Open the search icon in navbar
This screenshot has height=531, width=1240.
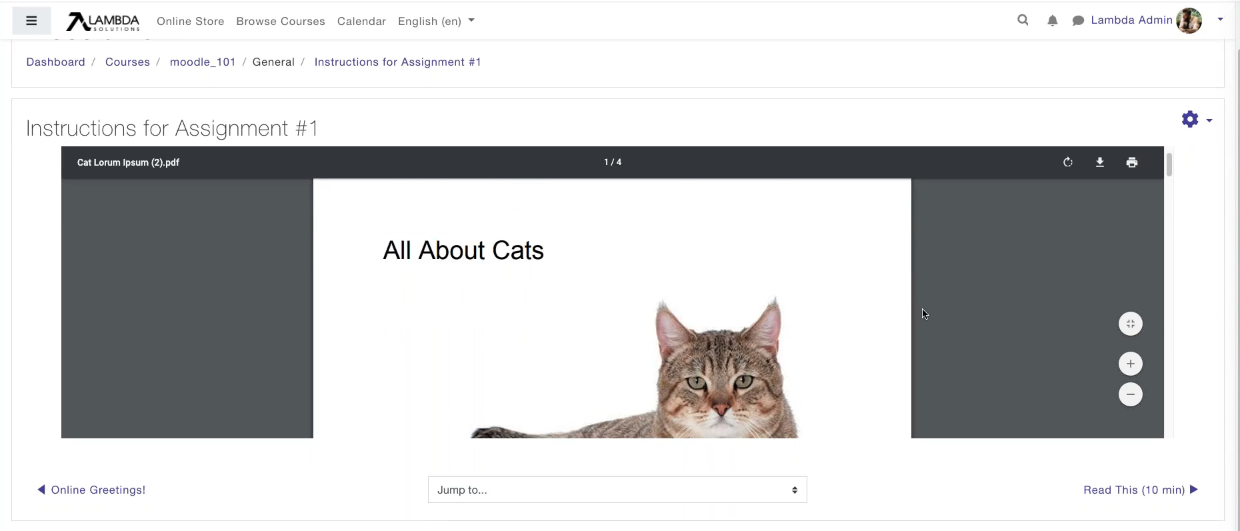1022,20
